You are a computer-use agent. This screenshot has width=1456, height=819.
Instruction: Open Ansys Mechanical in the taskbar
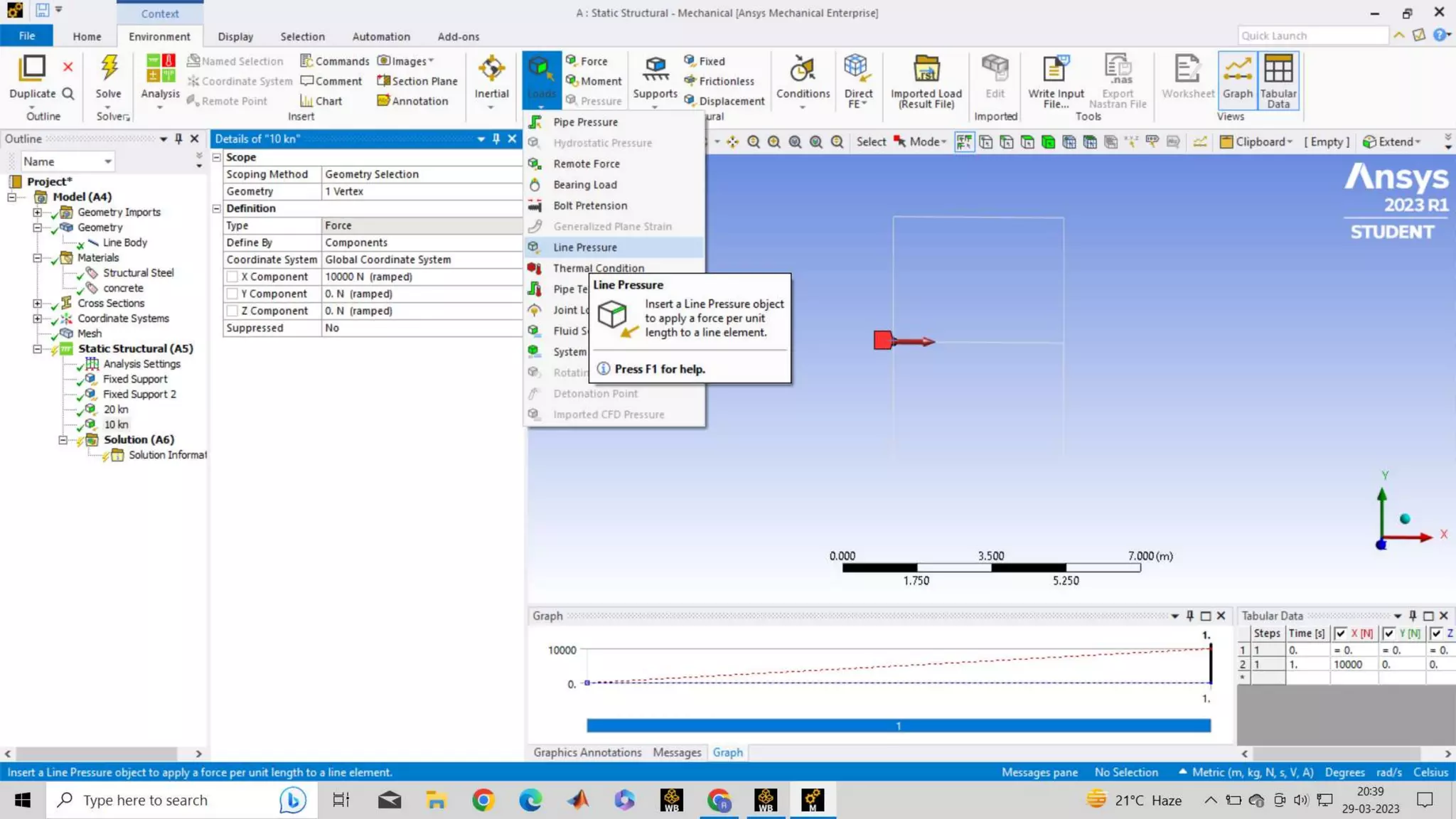(812, 801)
